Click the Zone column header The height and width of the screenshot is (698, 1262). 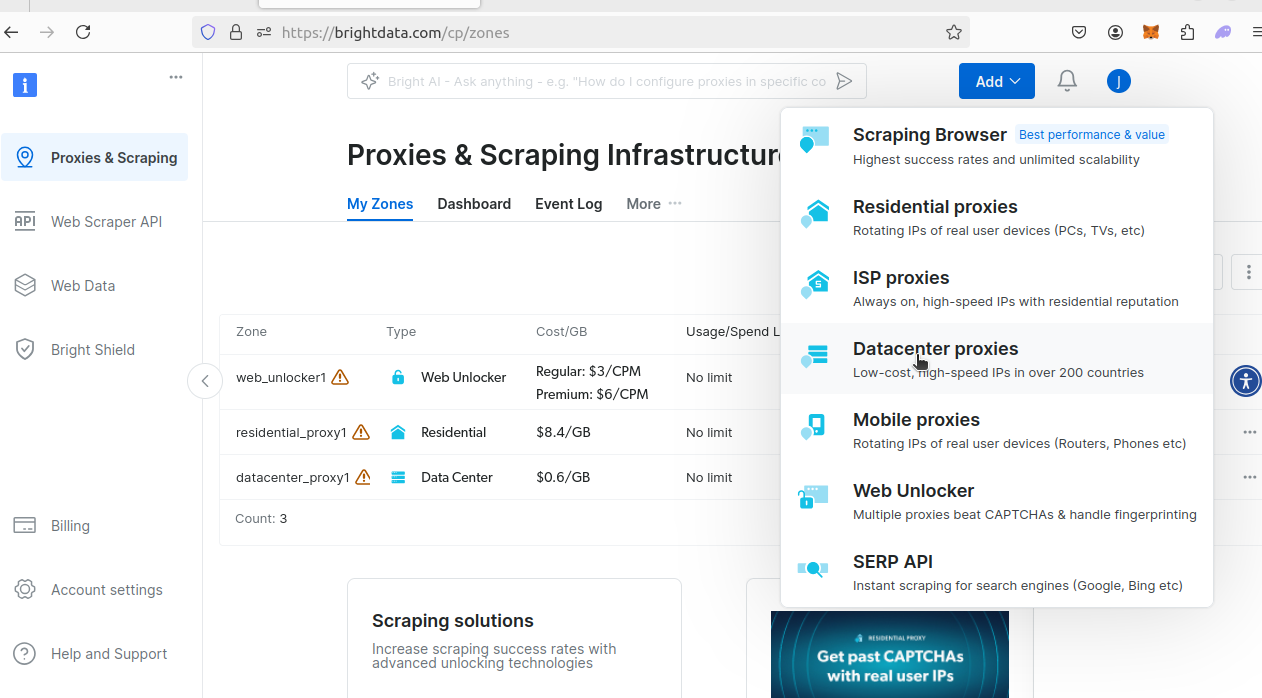(x=251, y=331)
